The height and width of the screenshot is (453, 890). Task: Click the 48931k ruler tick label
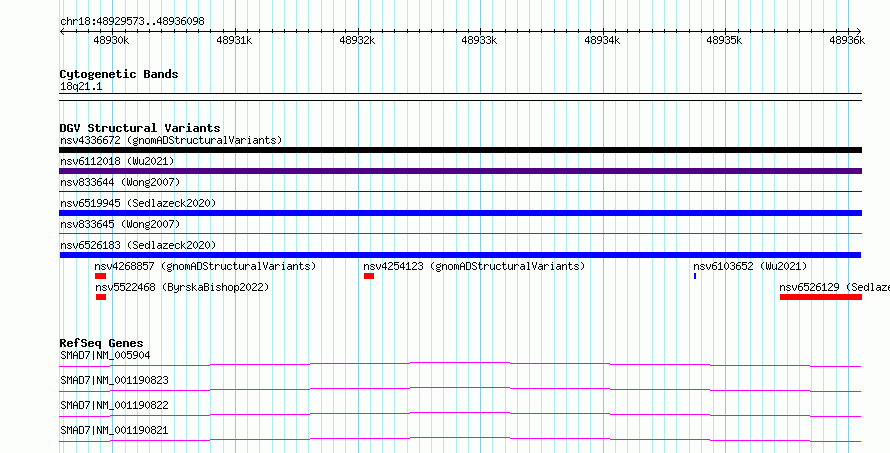tap(234, 40)
